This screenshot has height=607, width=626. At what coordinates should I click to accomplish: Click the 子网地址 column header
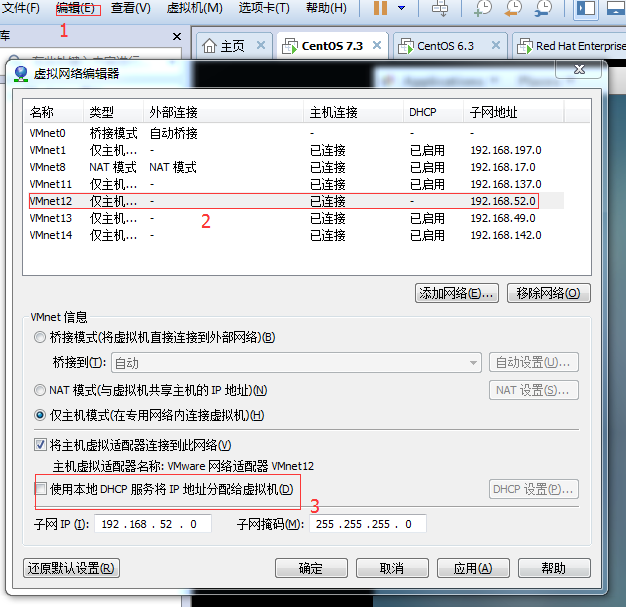514,112
